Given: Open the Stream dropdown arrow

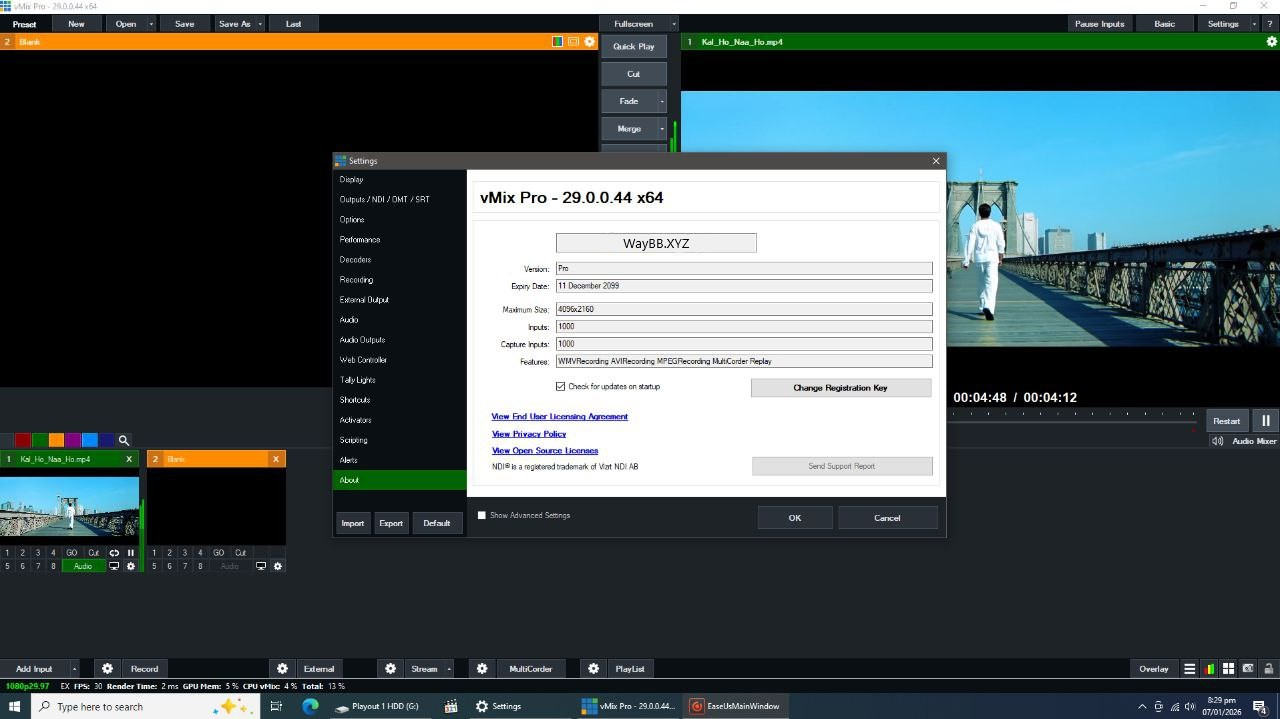Looking at the screenshot, I should pyautogui.click(x=449, y=669).
